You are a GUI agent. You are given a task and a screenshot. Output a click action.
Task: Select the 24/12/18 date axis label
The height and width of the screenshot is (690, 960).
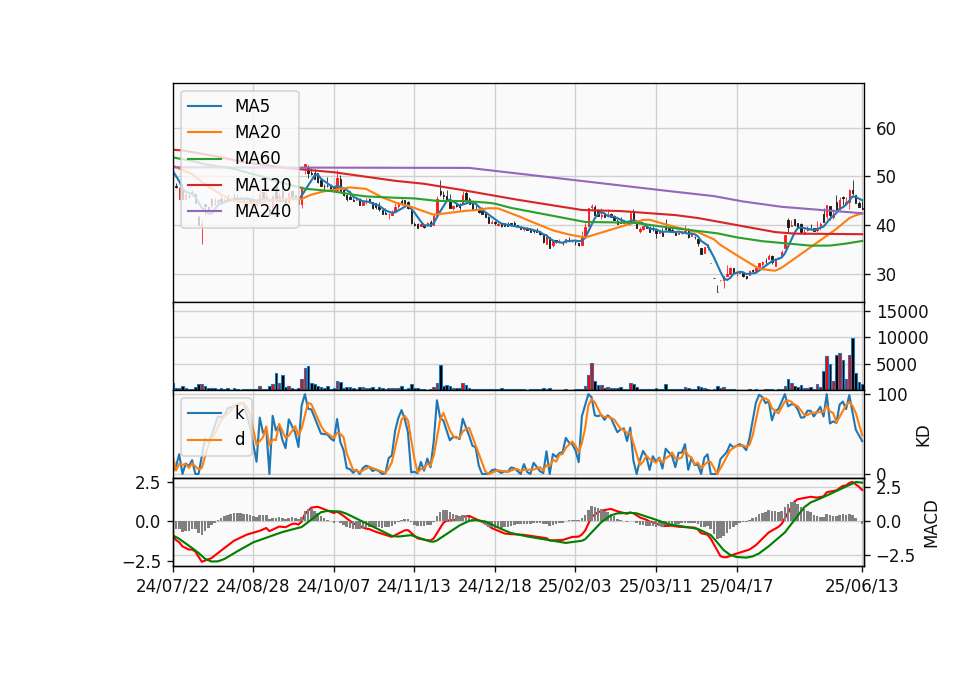pos(495,586)
